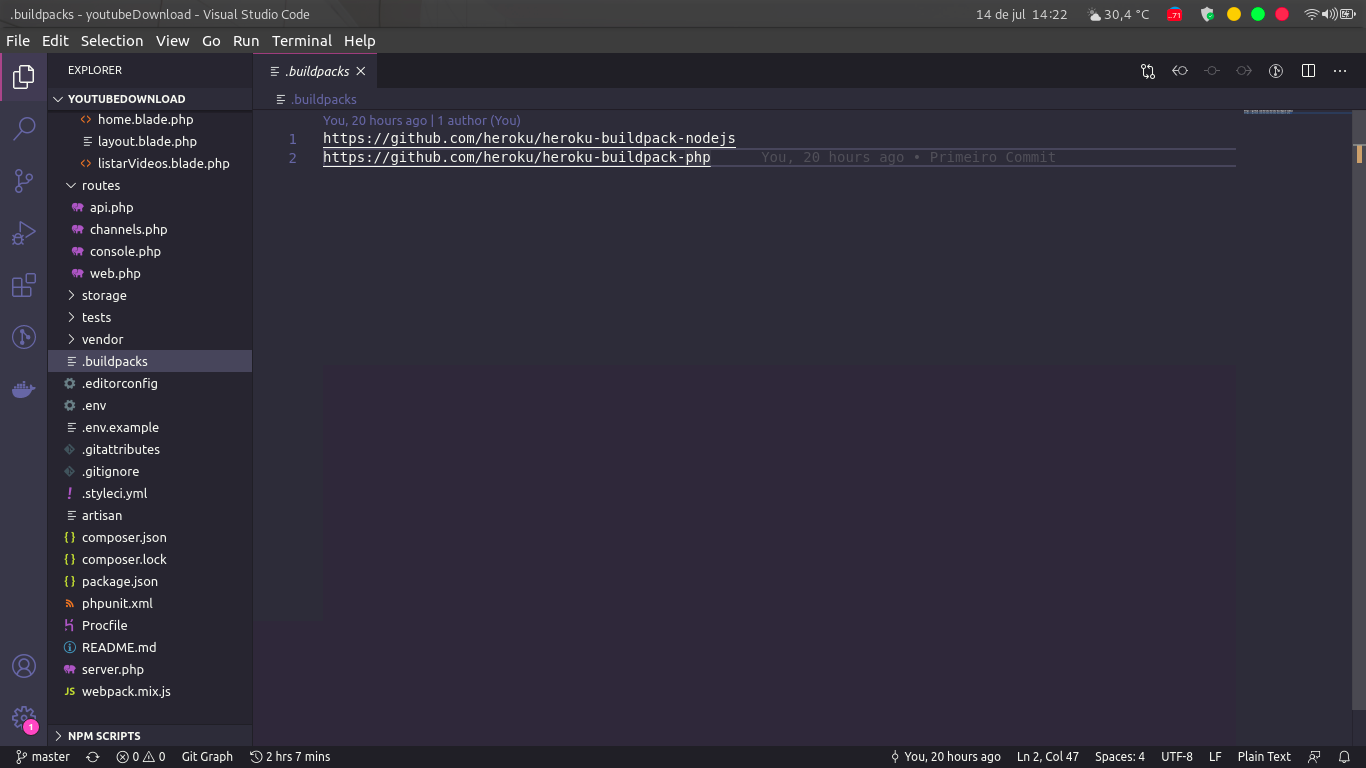This screenshot has width=1366, height=768.
Task: Open the Accounts menu icon
Action: [x=24, y=666]
